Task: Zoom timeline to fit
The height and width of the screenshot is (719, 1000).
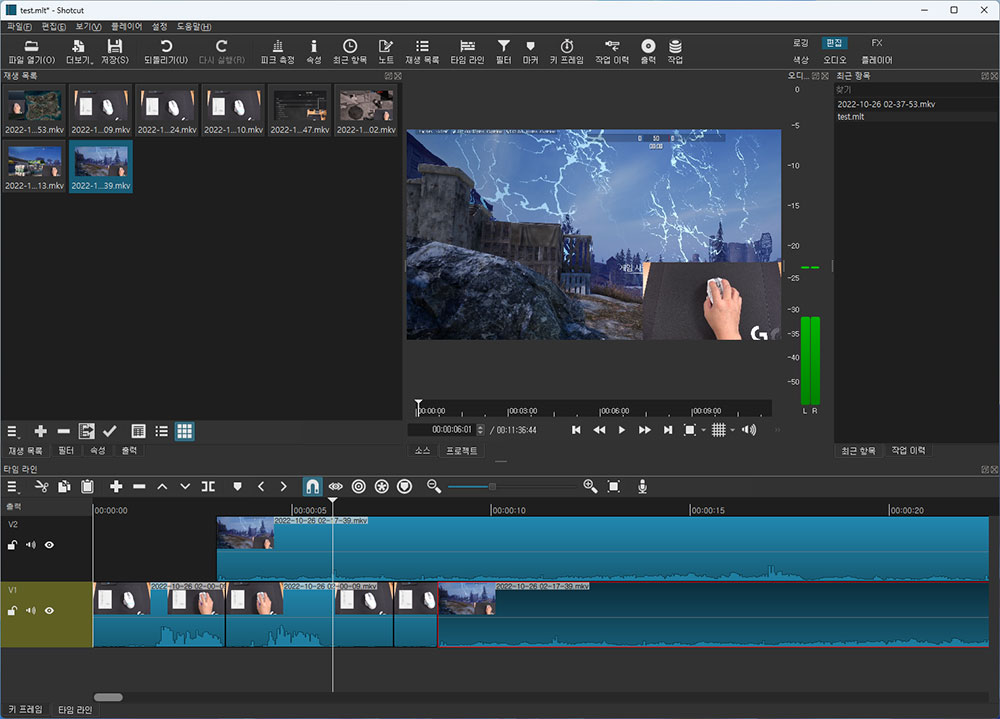Action: [x=614, y=487]
